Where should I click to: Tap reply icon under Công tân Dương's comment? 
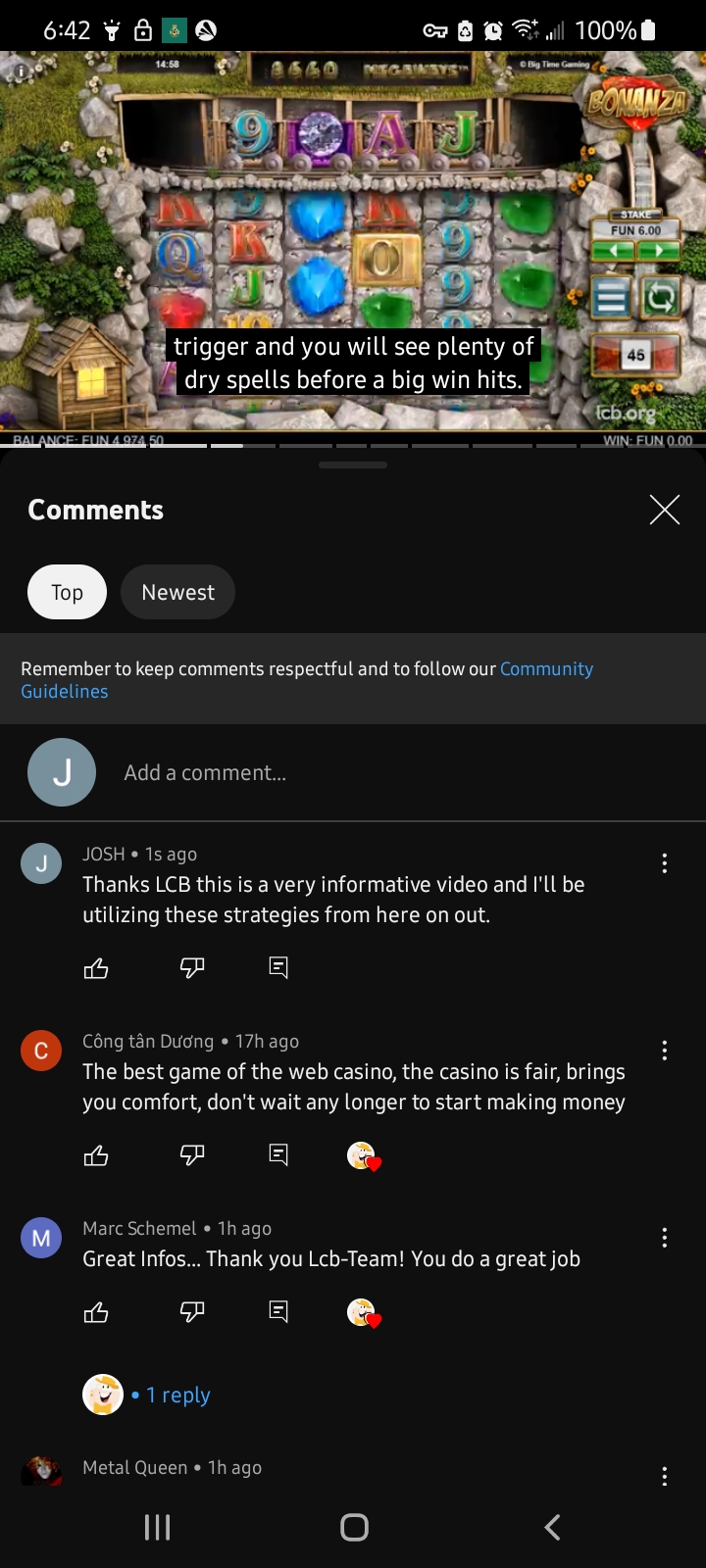click(x=278, y=1156)
